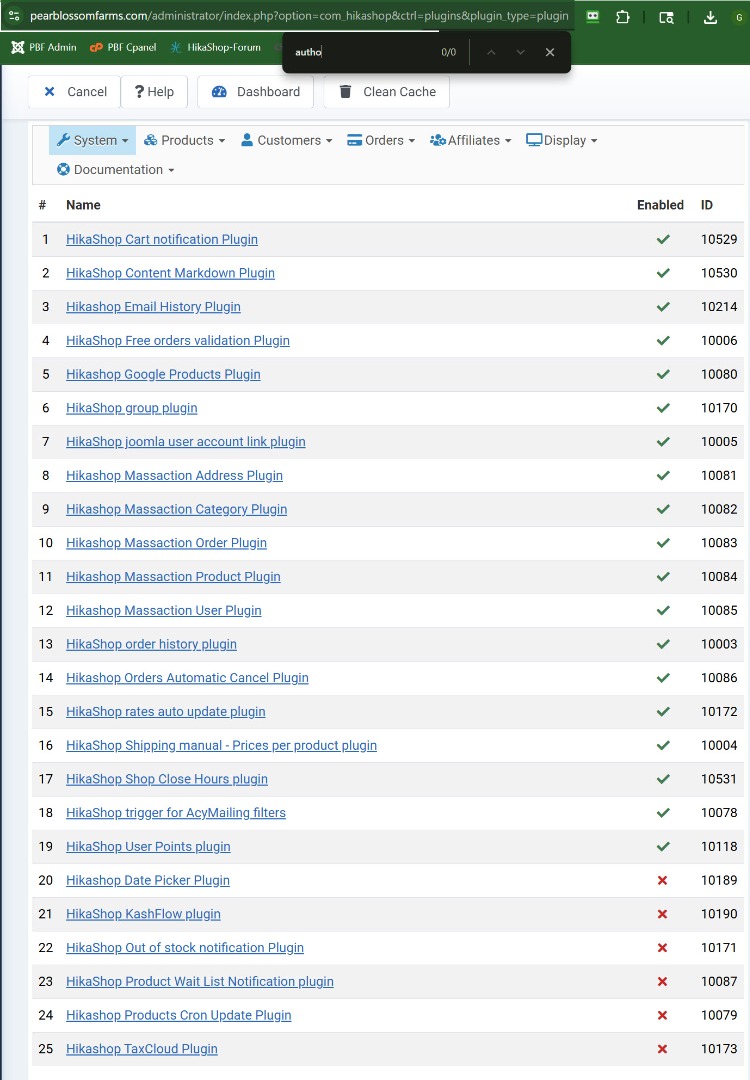The image size is (750, 1080).
Task: Close the find-in-page bar
Action: click(550, 52)
